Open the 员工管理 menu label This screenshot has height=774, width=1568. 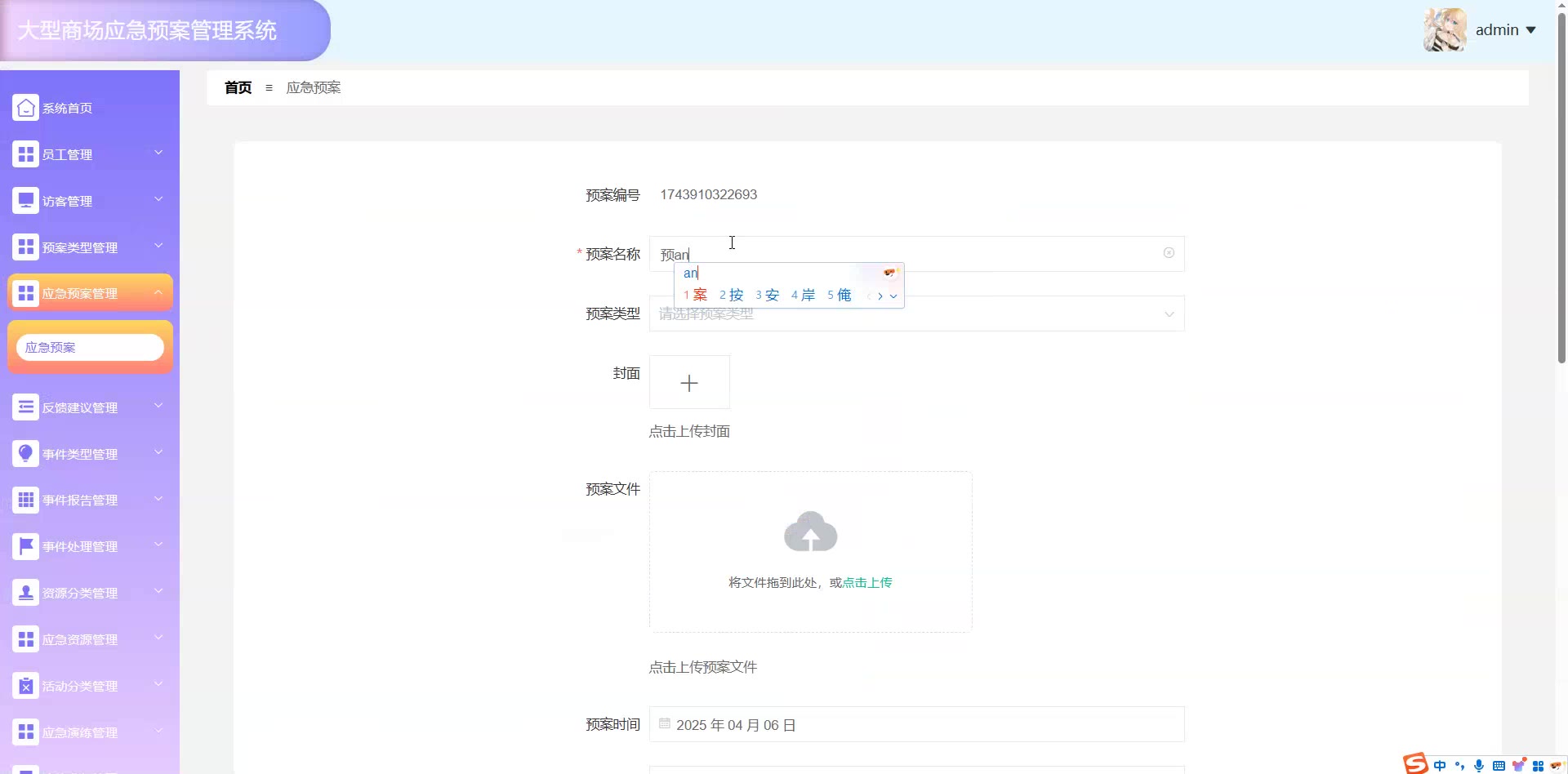click(x=67, y=154)
